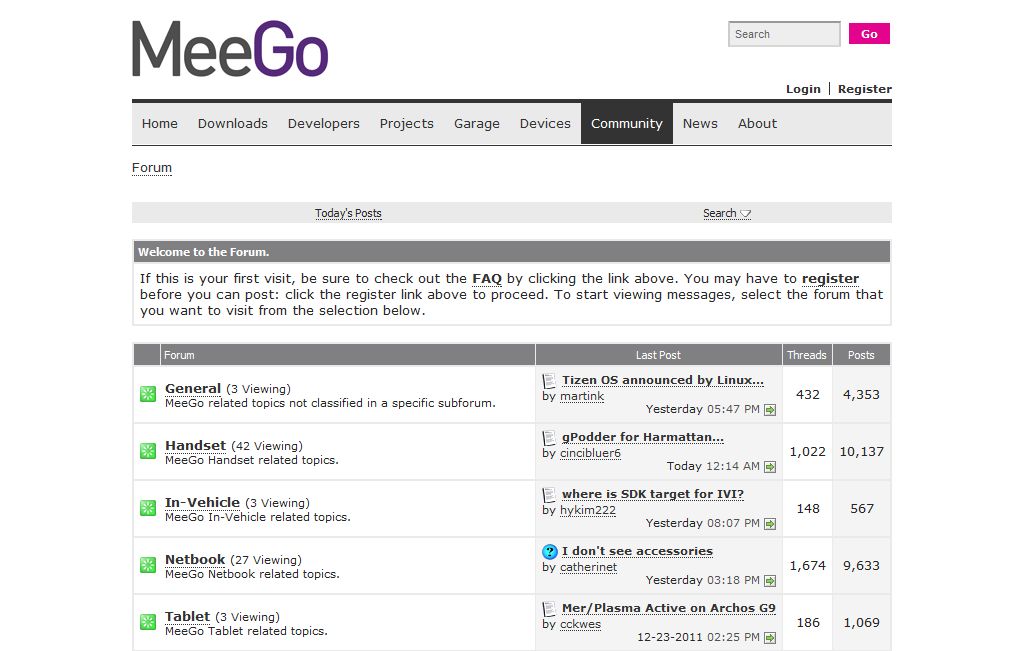Select the Community menu item
The height and width of the screenshot is (651, 1024).
[626, 123]
